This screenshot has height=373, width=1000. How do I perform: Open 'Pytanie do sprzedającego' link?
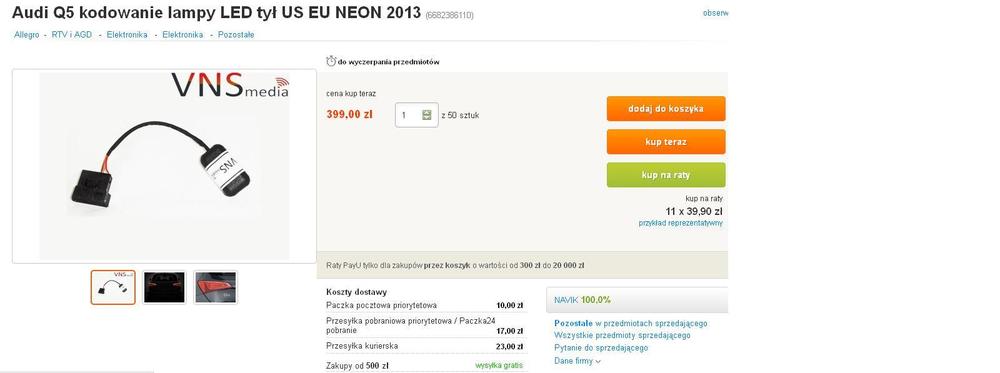pyautogui.click(x=601, y=348)
